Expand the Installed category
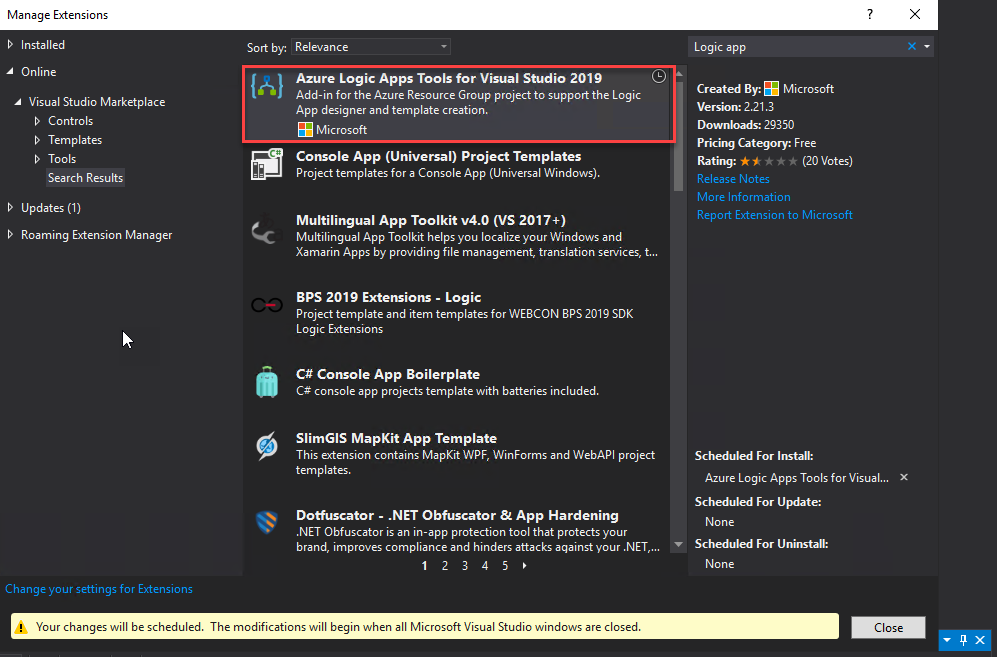Screen dimensions: 997x657 11,45
